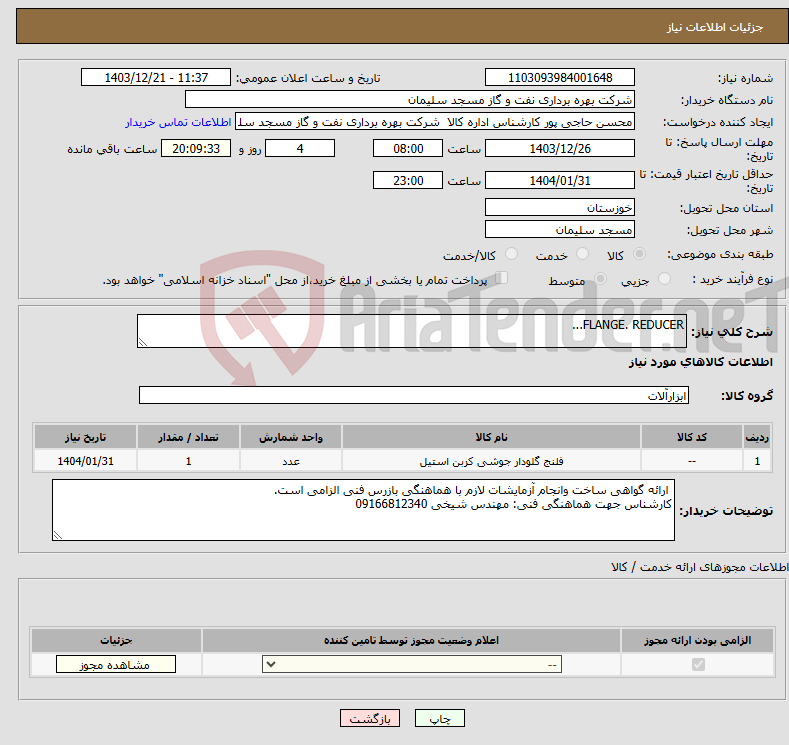Click the الزامی بودن ارائه مجوز header
The height and width of the screenshot is (745, 789).
(697, 640)
